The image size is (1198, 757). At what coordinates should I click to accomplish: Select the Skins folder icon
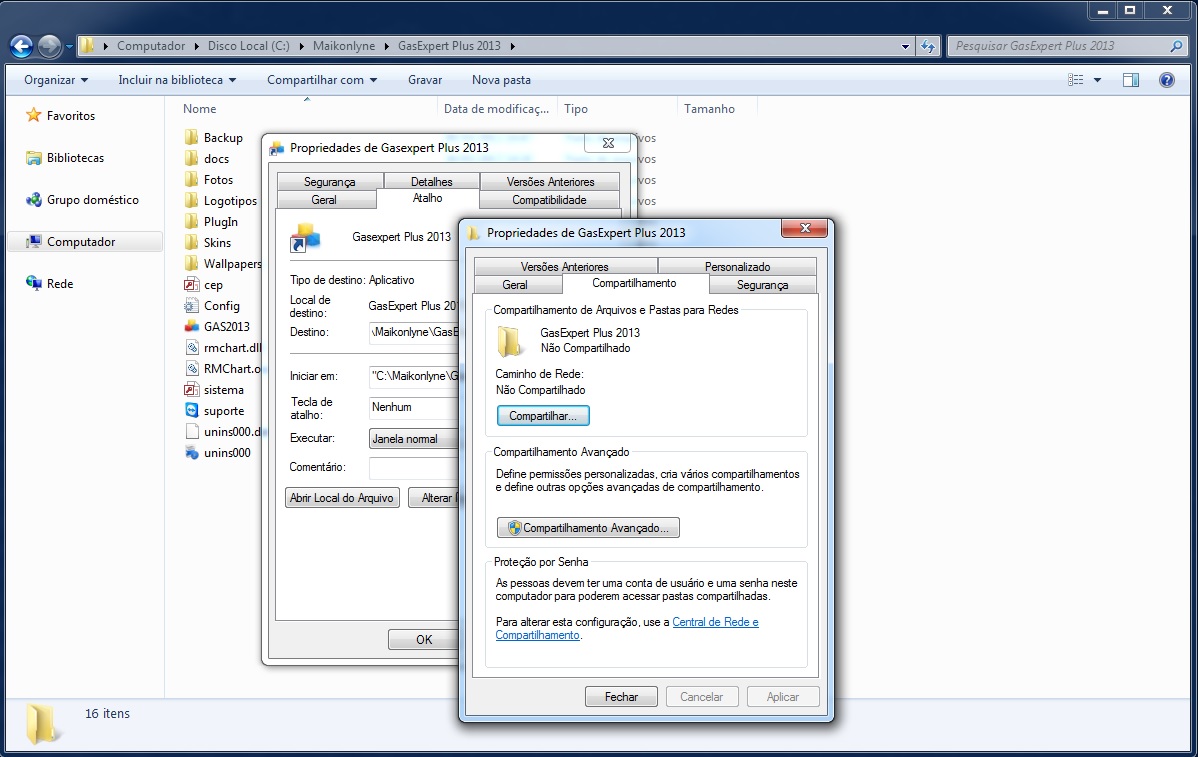[191, 242]
